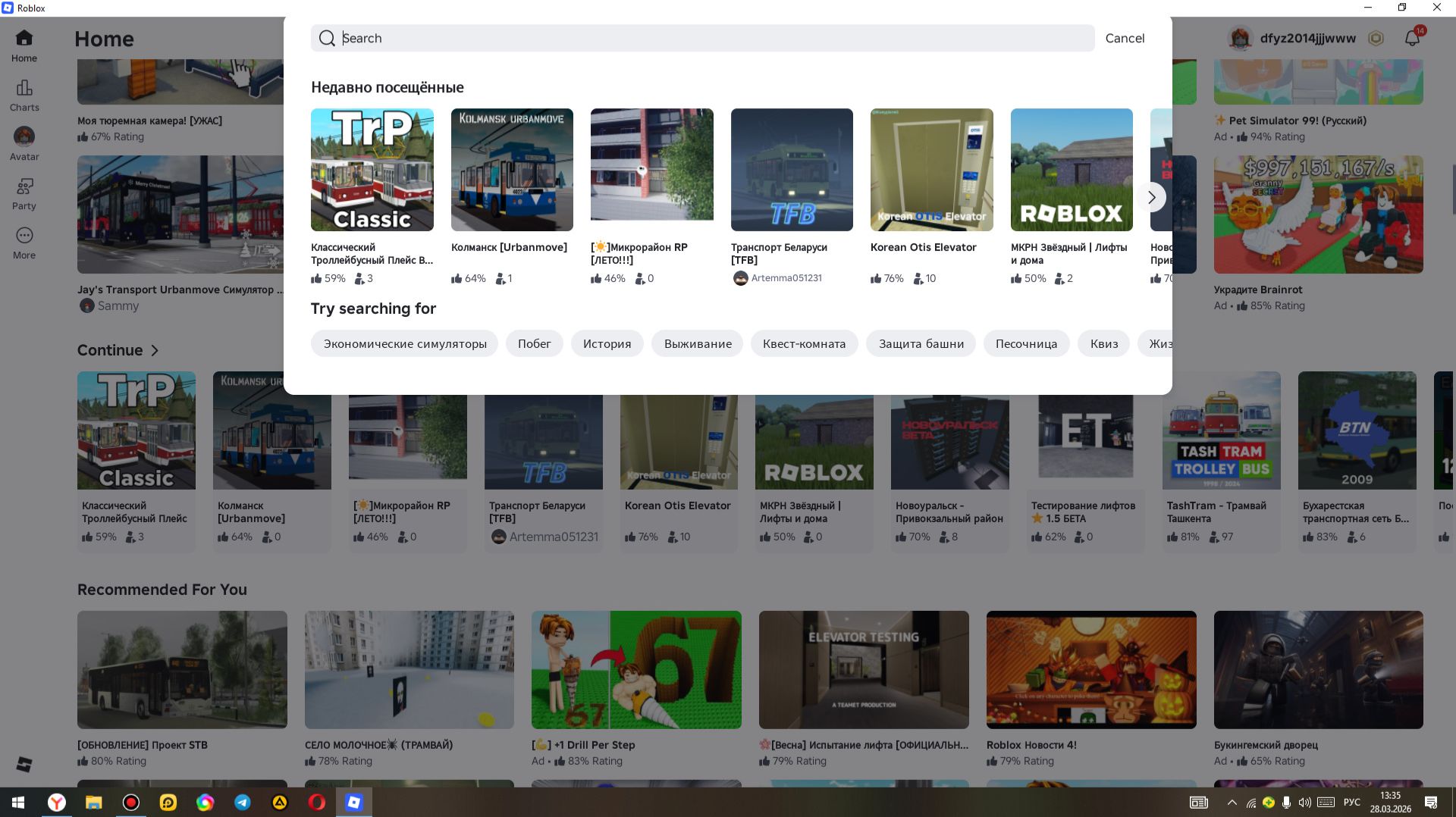Open the +1 Drill Per Step ad thumbnail

[636, 670]
